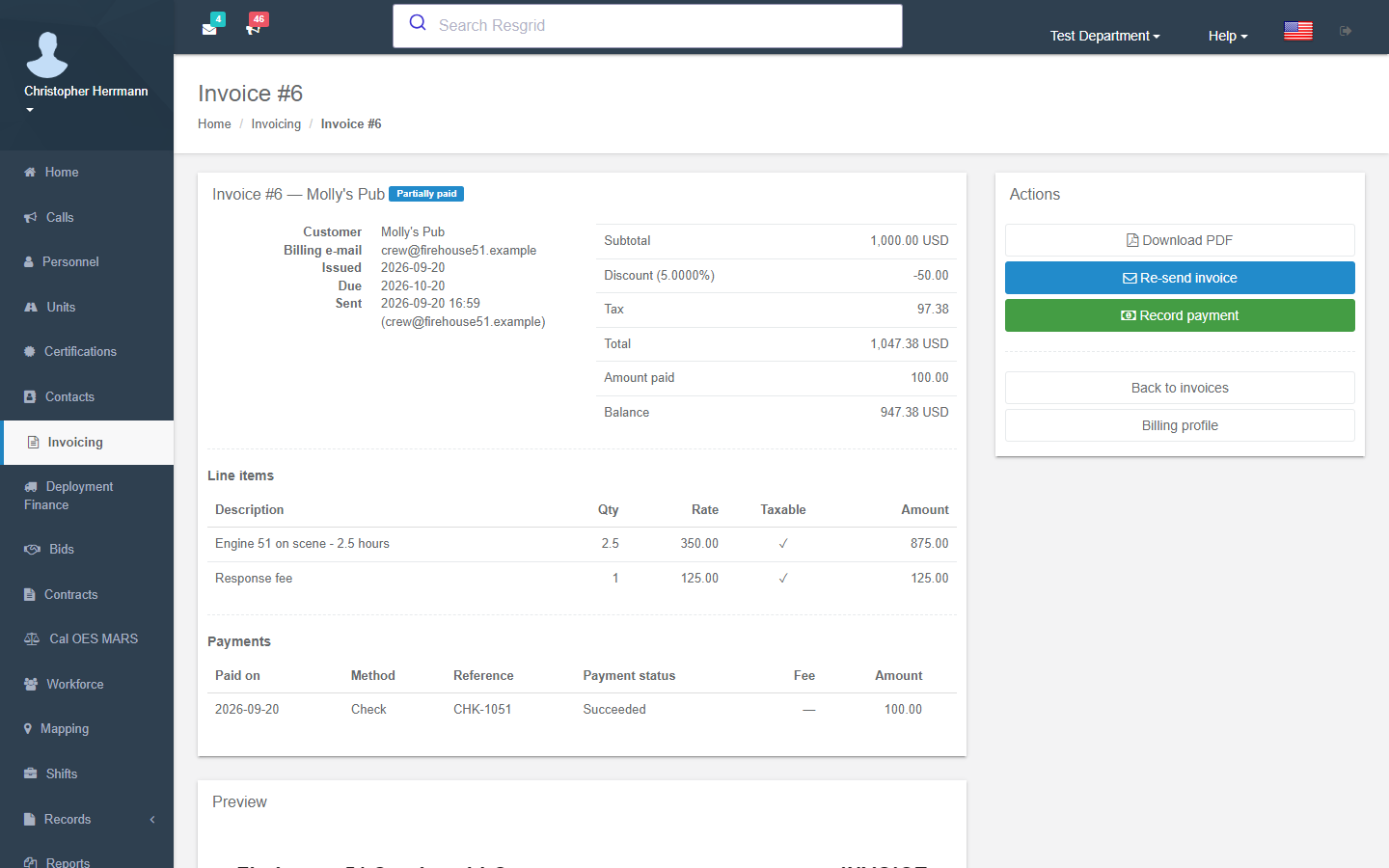The image size is (1389, 868).
Task: Open Personnel in the sidebar
Action: click(87, 262)
